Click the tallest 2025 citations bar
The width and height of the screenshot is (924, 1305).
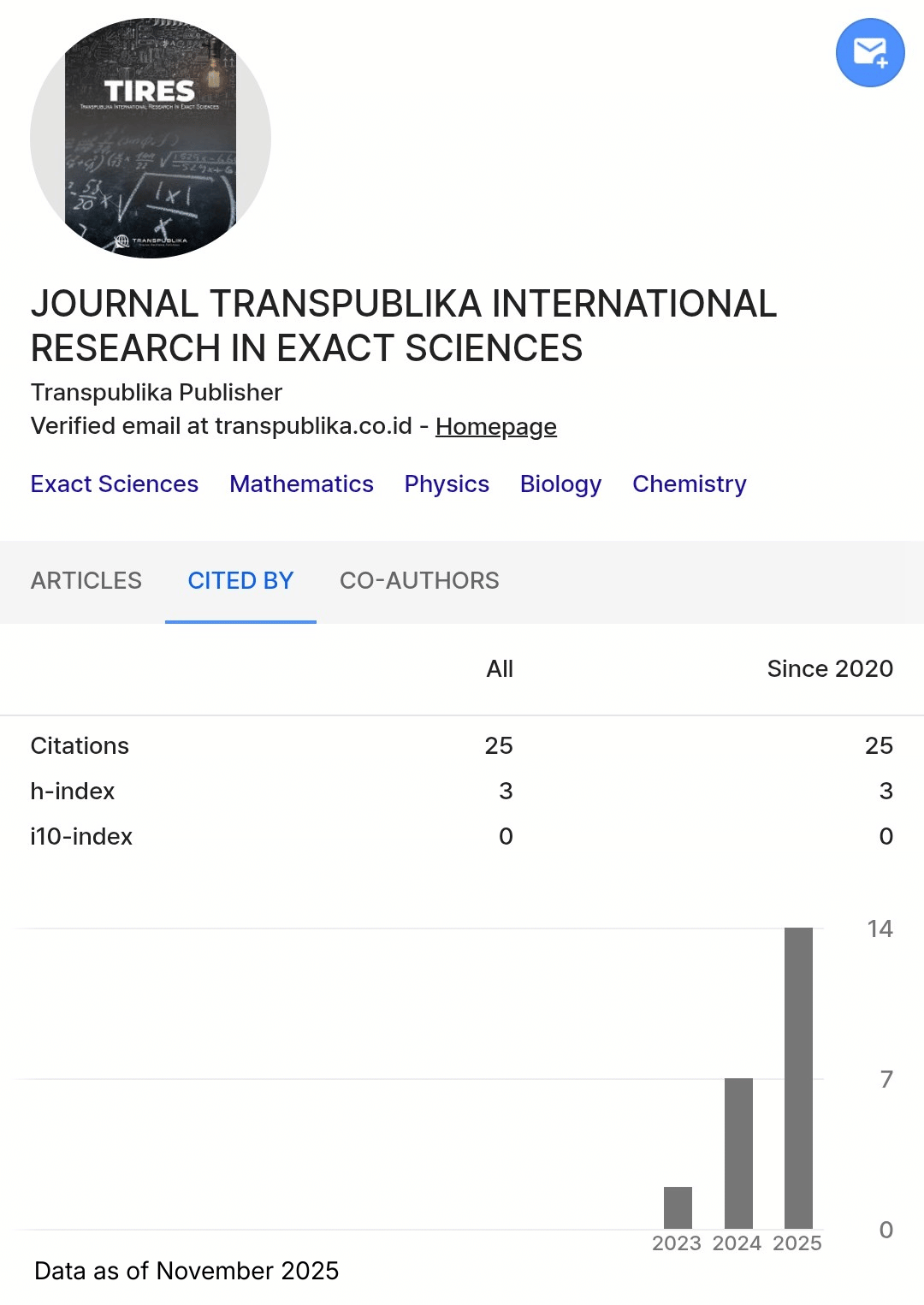tap(798, 1078)
